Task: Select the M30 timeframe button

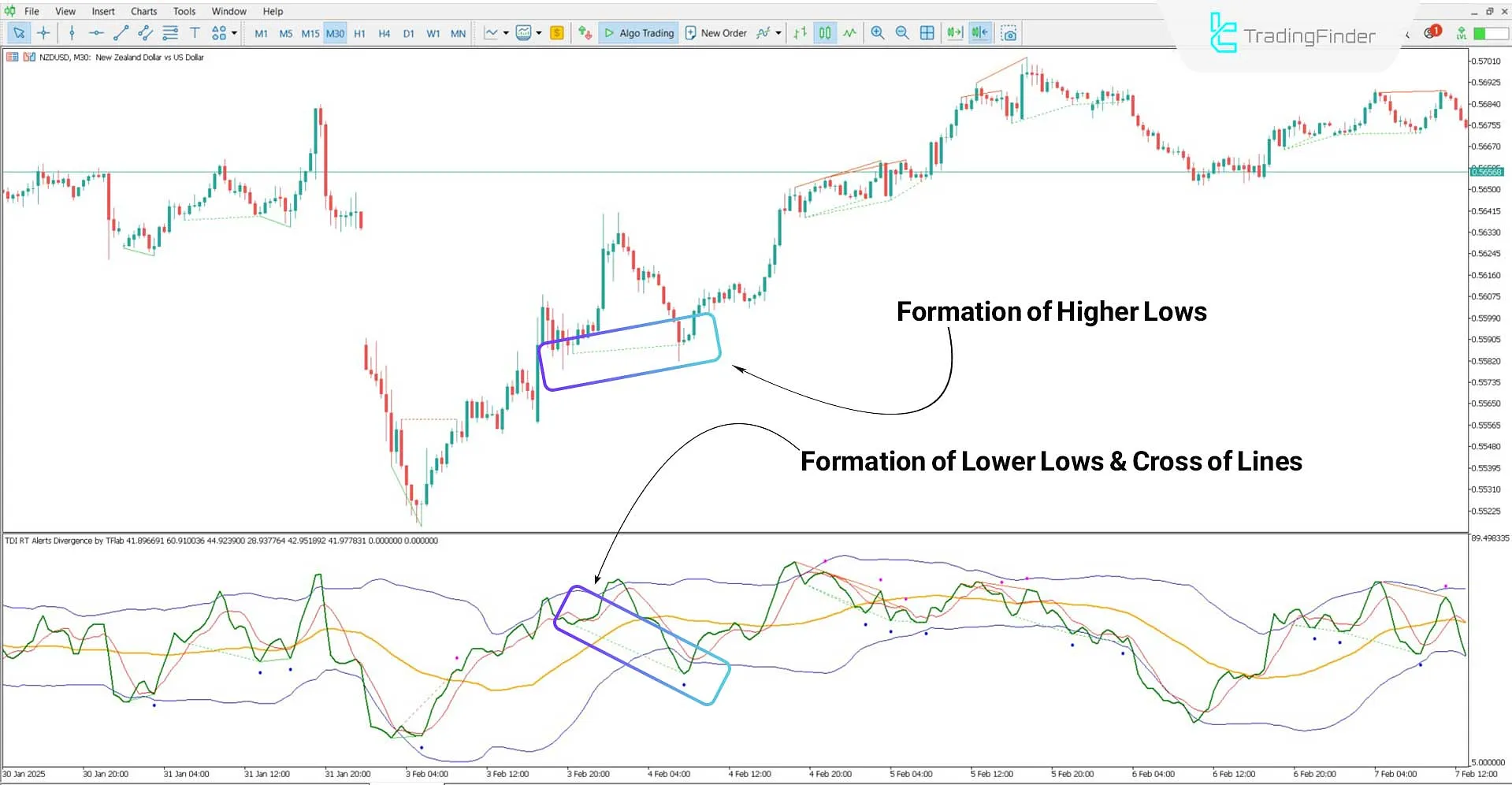Action: [334, 32]
